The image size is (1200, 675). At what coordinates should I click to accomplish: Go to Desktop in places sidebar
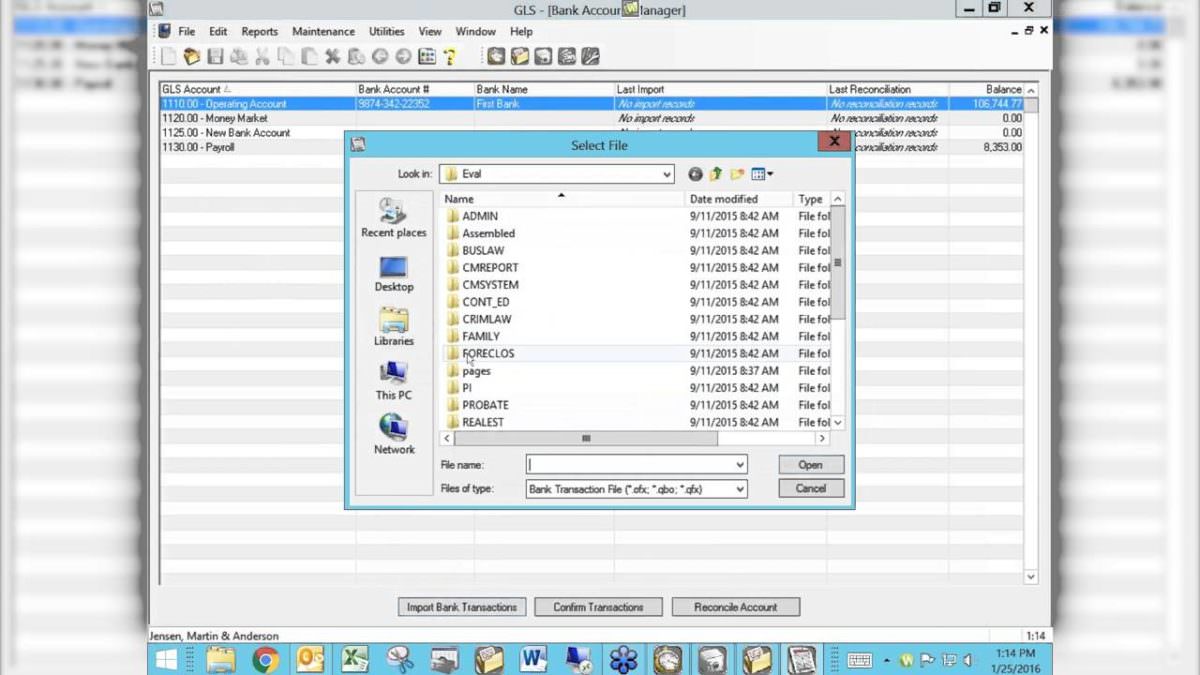click(x=393, y=273)
